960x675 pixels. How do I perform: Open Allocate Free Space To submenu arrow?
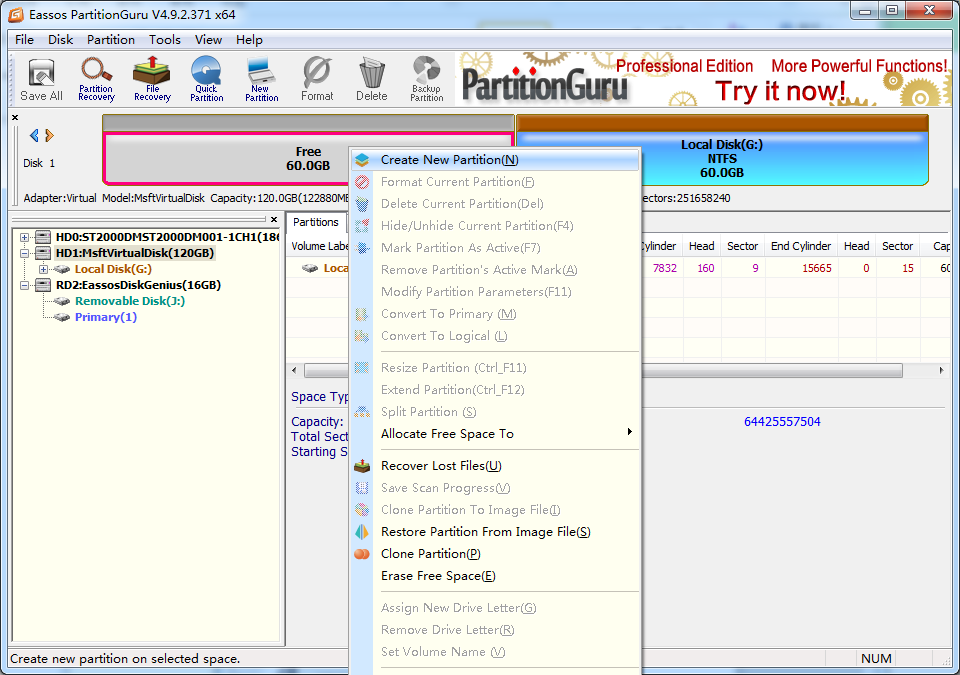(629, 432)
